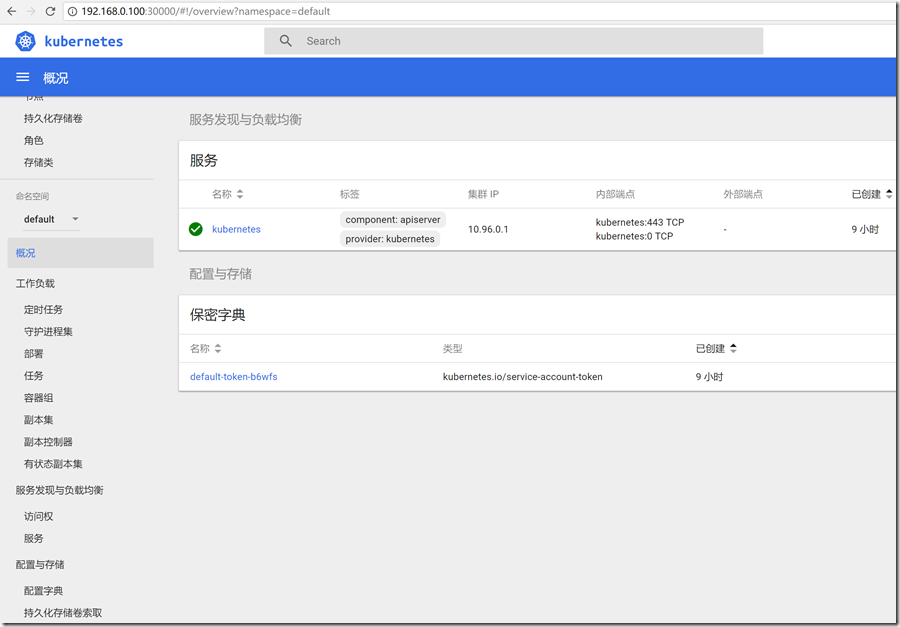This screenshot has width=900, height=627.
Task: Click the 外部端点 column header
Action: (x=743, y=194)
